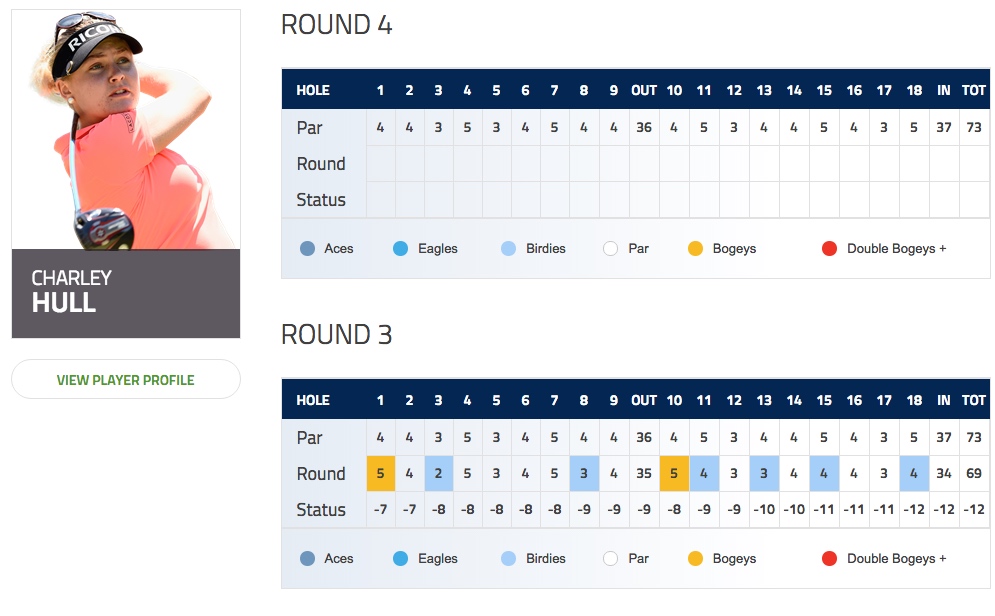Click the Charley Hull name banner

126,293
